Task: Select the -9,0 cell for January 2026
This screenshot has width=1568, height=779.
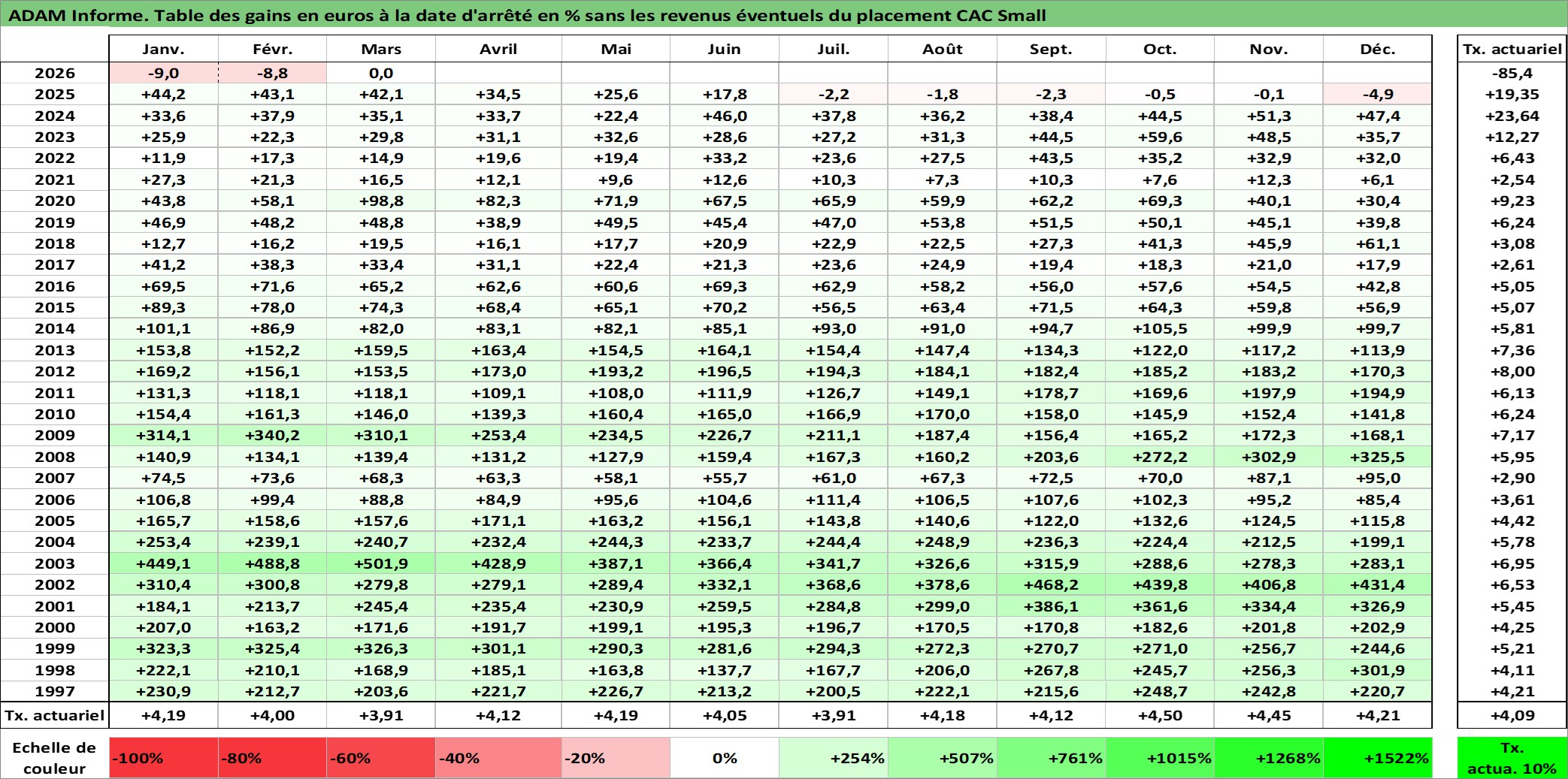Action: [x=164, y=73]
